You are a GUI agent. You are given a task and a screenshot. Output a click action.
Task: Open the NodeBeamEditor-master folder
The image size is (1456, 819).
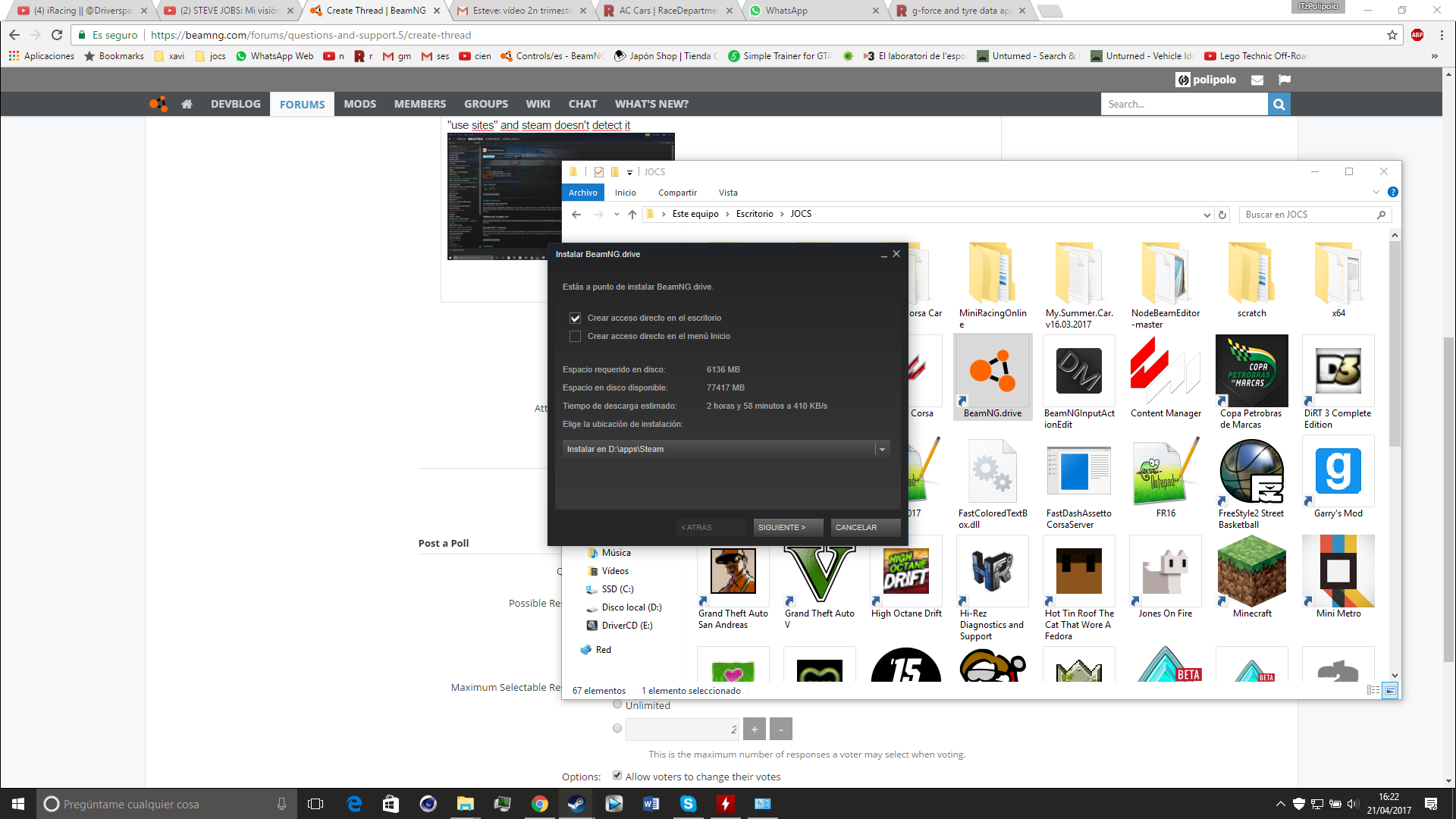click(1166, 285)
